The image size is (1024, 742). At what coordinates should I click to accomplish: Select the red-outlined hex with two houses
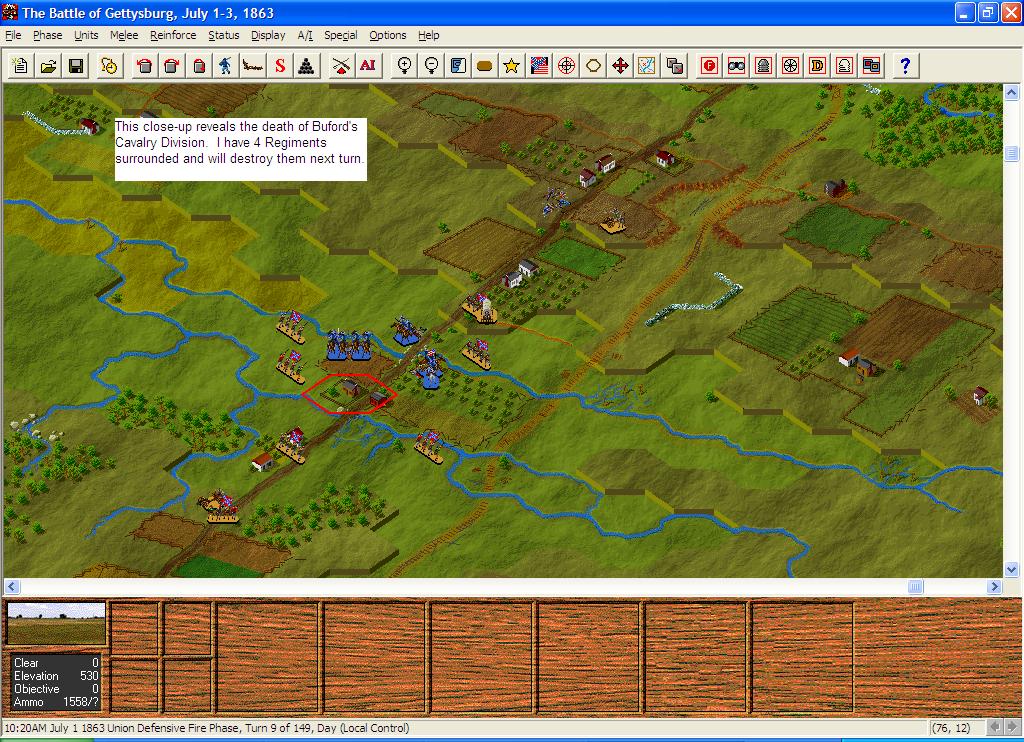pyautogui.click(x=349, y=394)
